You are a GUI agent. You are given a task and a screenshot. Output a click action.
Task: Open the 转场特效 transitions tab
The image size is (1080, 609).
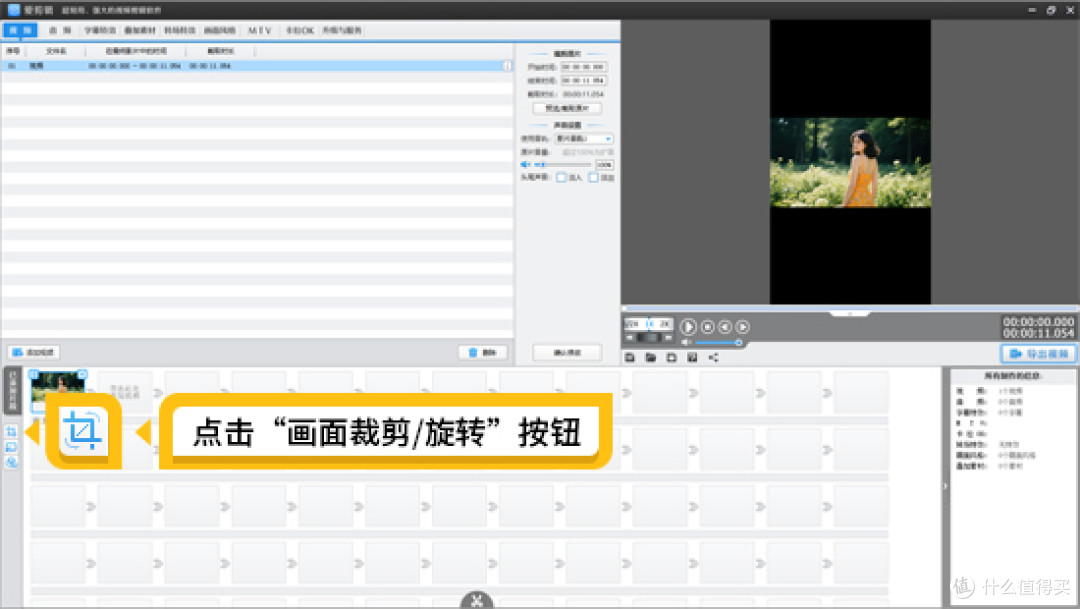pos(180,30)
